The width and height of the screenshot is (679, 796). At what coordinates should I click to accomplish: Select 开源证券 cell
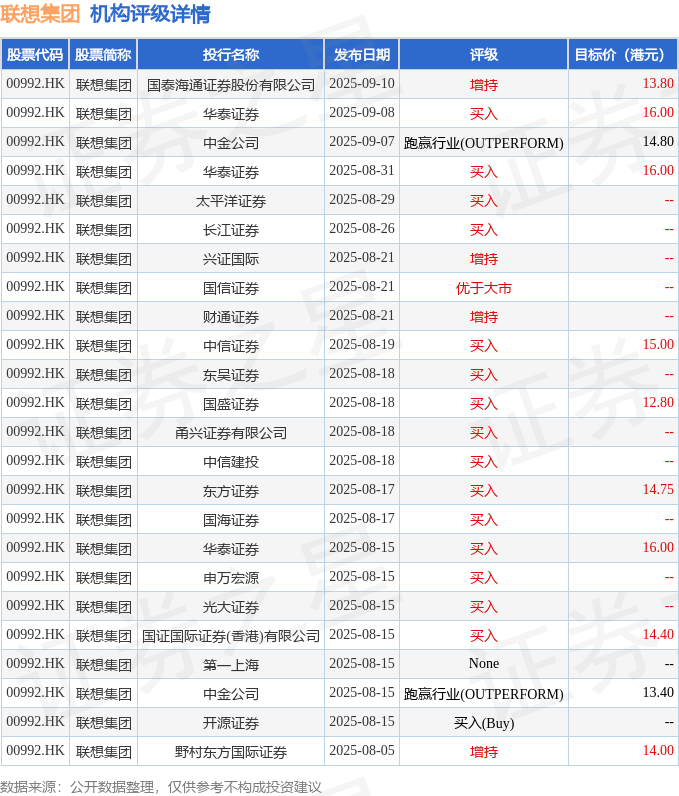click(231, 723)
